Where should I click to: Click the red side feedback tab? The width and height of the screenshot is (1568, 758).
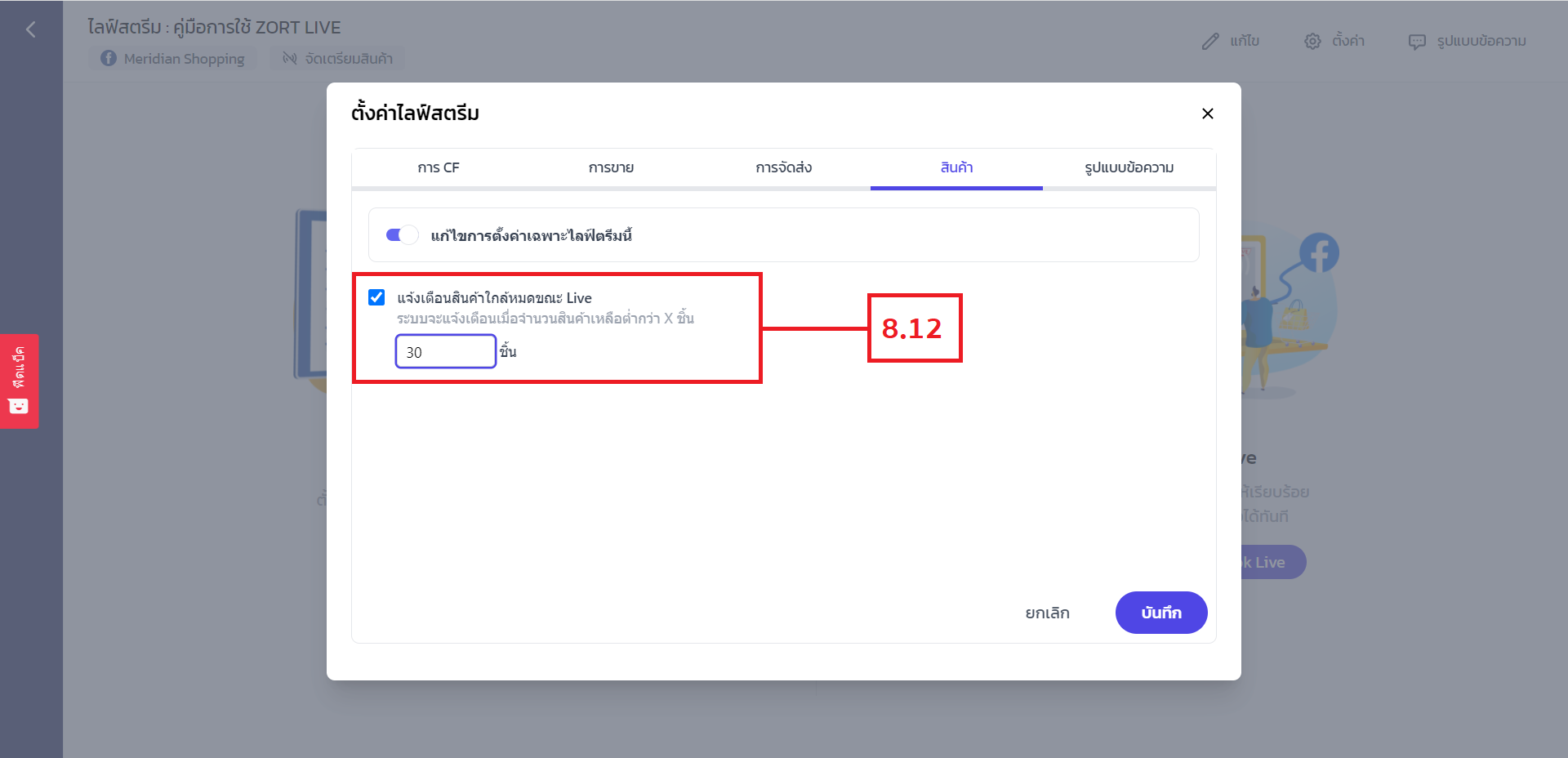point(19,381)
